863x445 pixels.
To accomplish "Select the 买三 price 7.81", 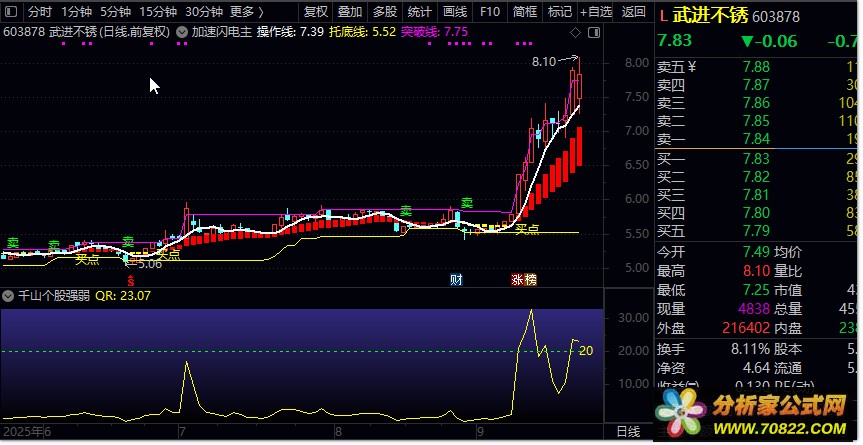I will [x=756, y=195].
